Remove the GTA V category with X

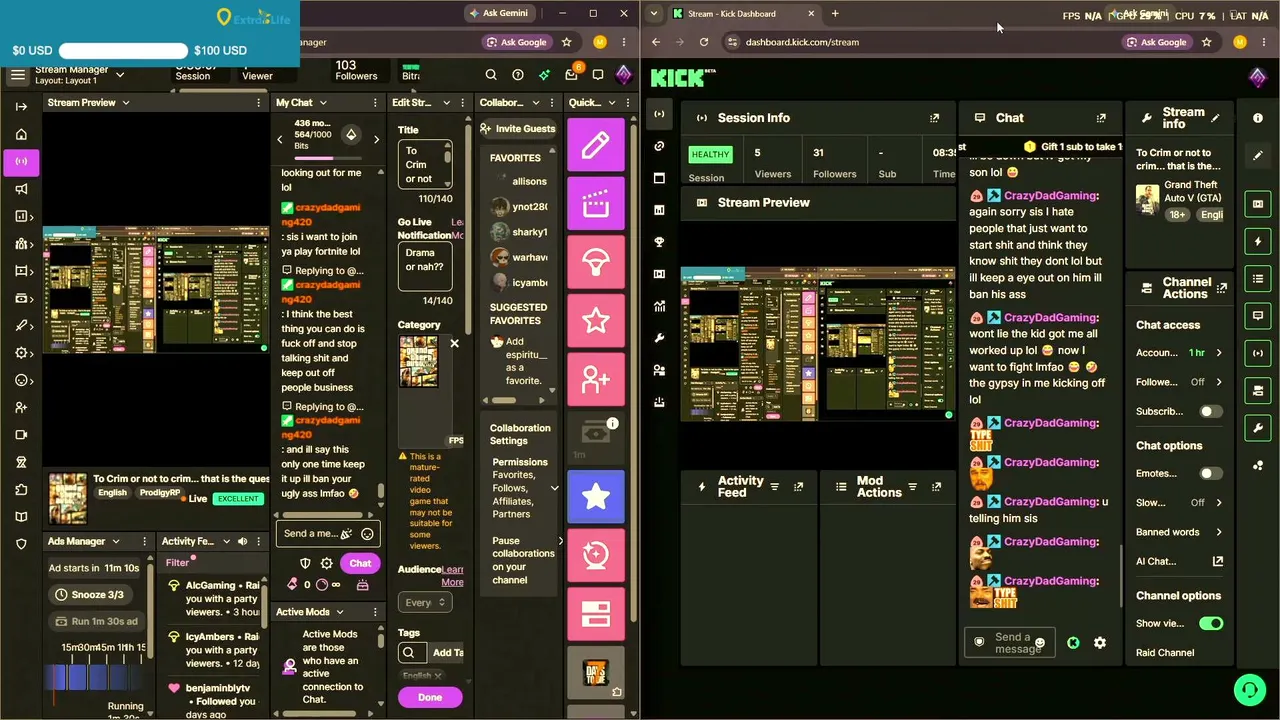coord(454,343)
